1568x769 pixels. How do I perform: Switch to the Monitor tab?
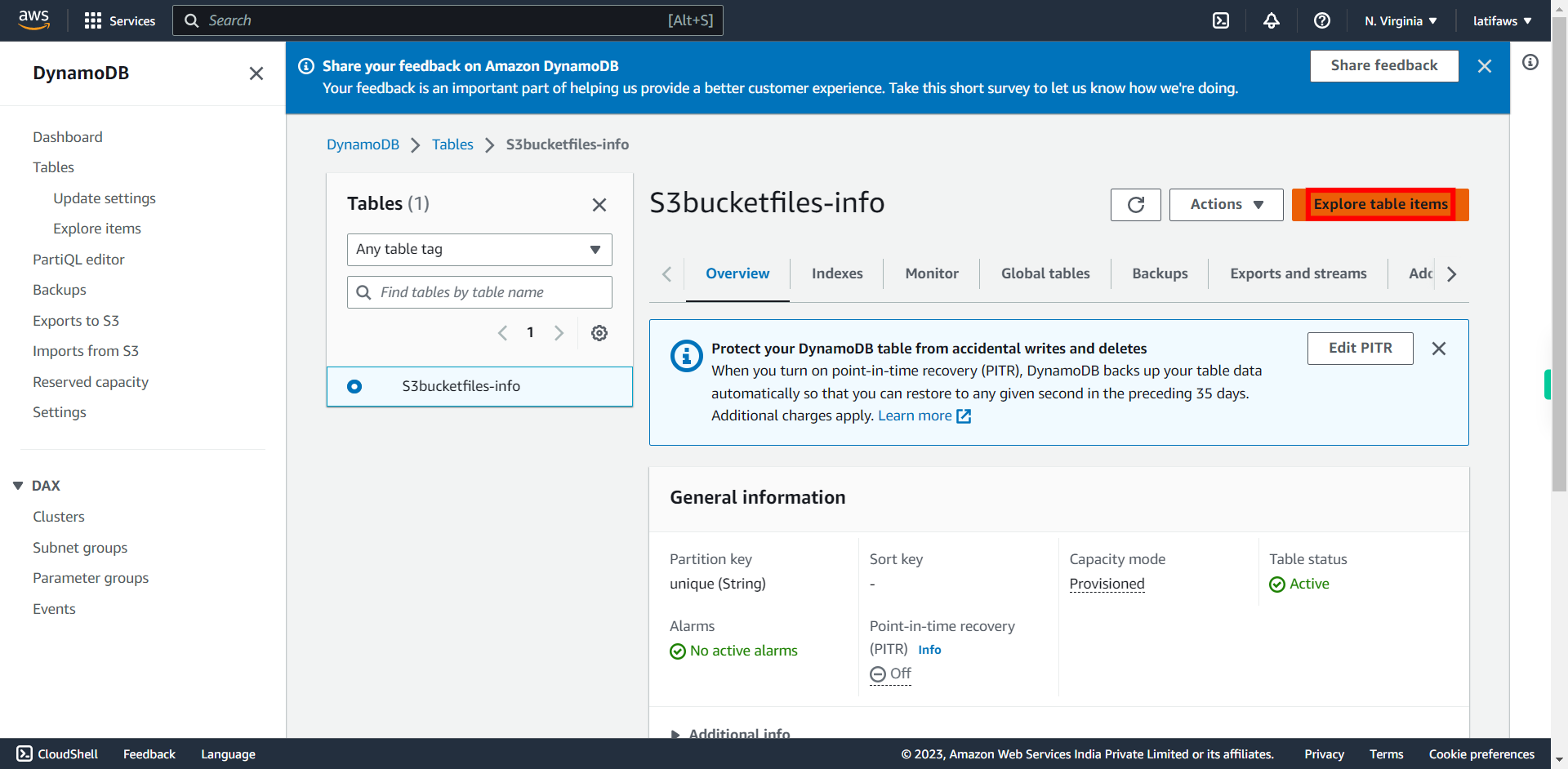coord(932,273)
